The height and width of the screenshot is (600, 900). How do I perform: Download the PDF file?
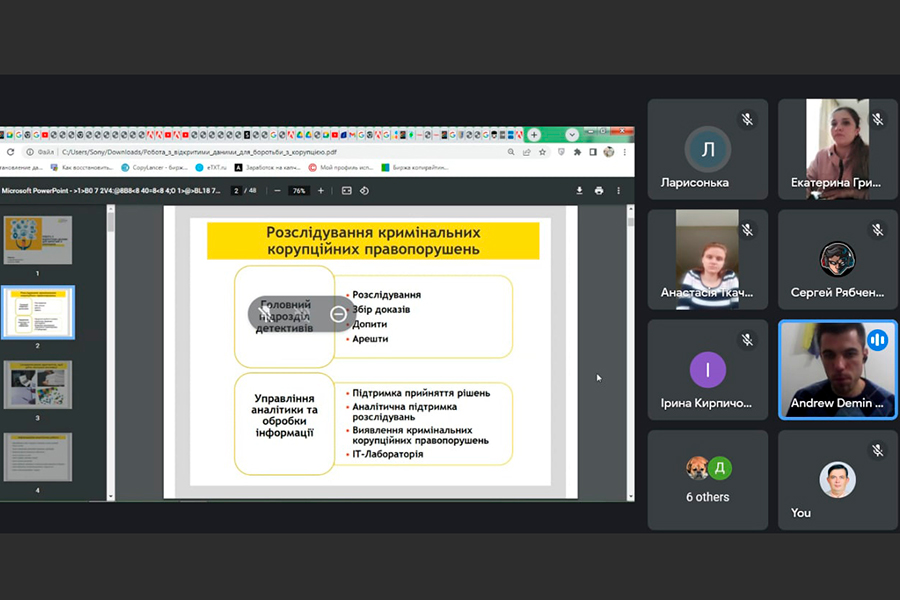(x=579, y=190)
